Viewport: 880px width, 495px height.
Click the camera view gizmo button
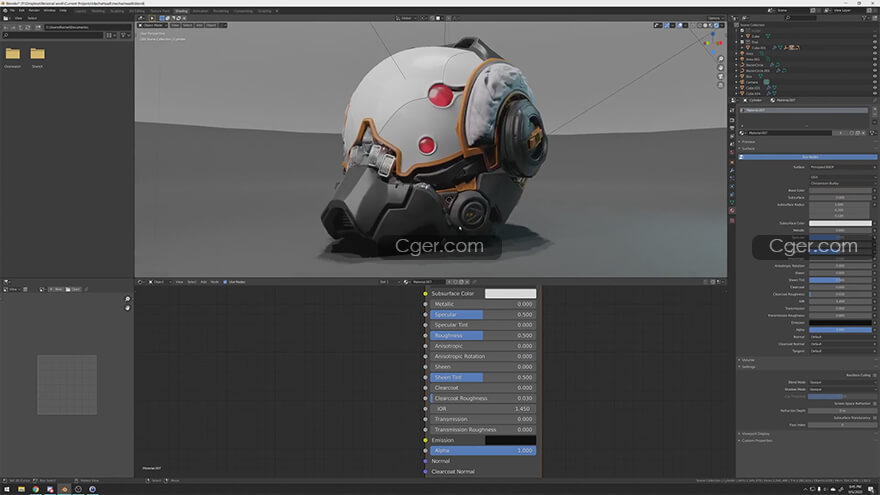pyautogui.click(x=721, y=76)
